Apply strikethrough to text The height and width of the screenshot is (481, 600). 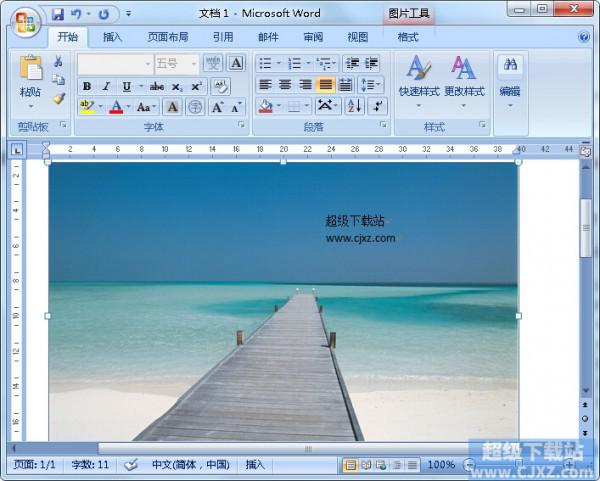click(157, 86)
